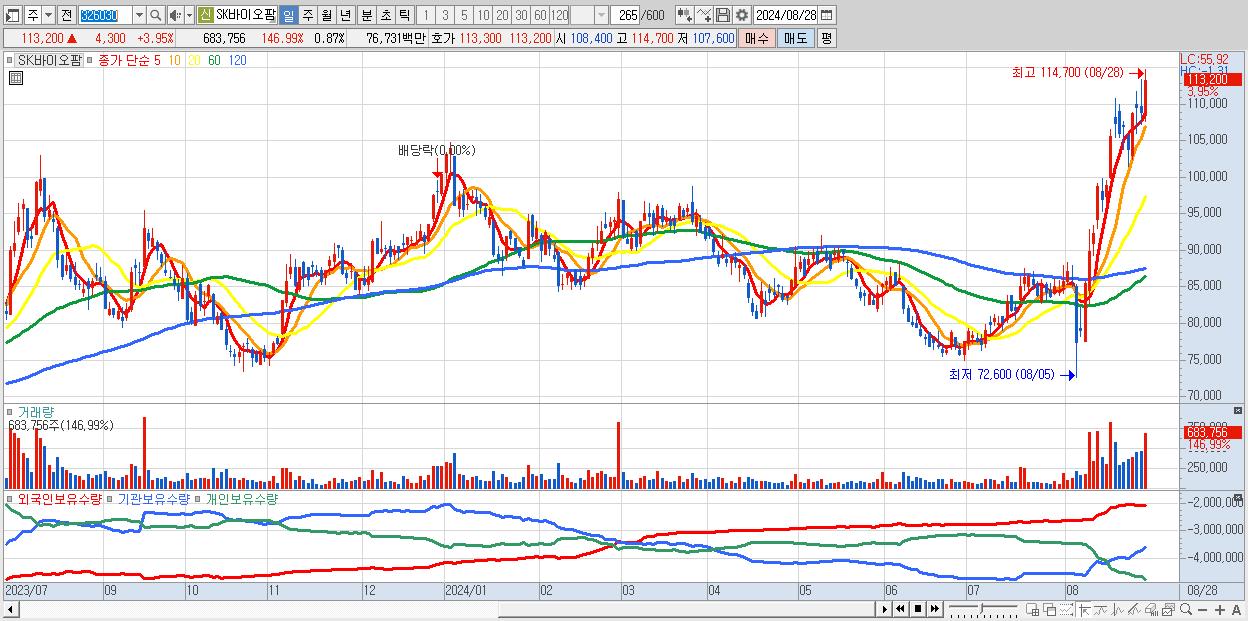Open the 주 type dropdown at top-left
This screenshot has height=621, width=1248.
point(48,15)
